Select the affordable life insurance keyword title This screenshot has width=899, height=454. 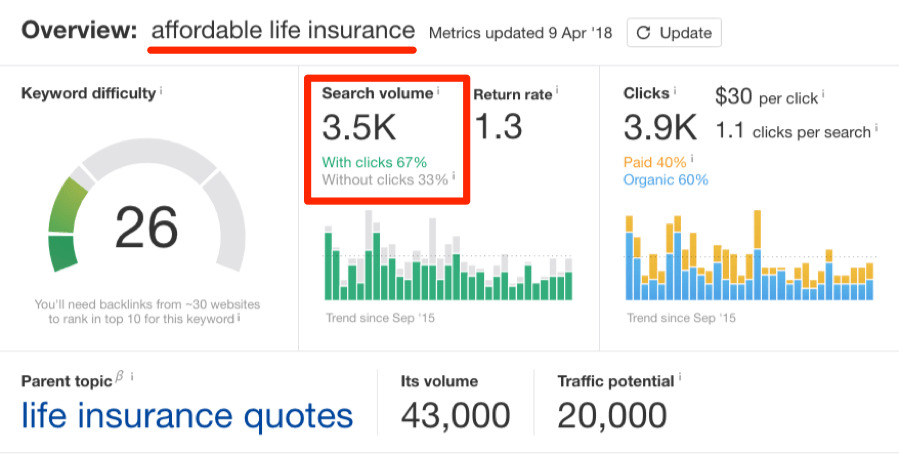pyautogui.click(x=283, y=32)
